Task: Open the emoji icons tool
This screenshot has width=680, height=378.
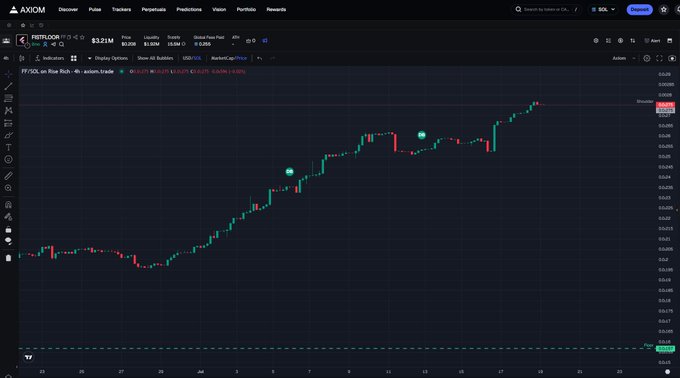Action: click(x=8, y=160)
